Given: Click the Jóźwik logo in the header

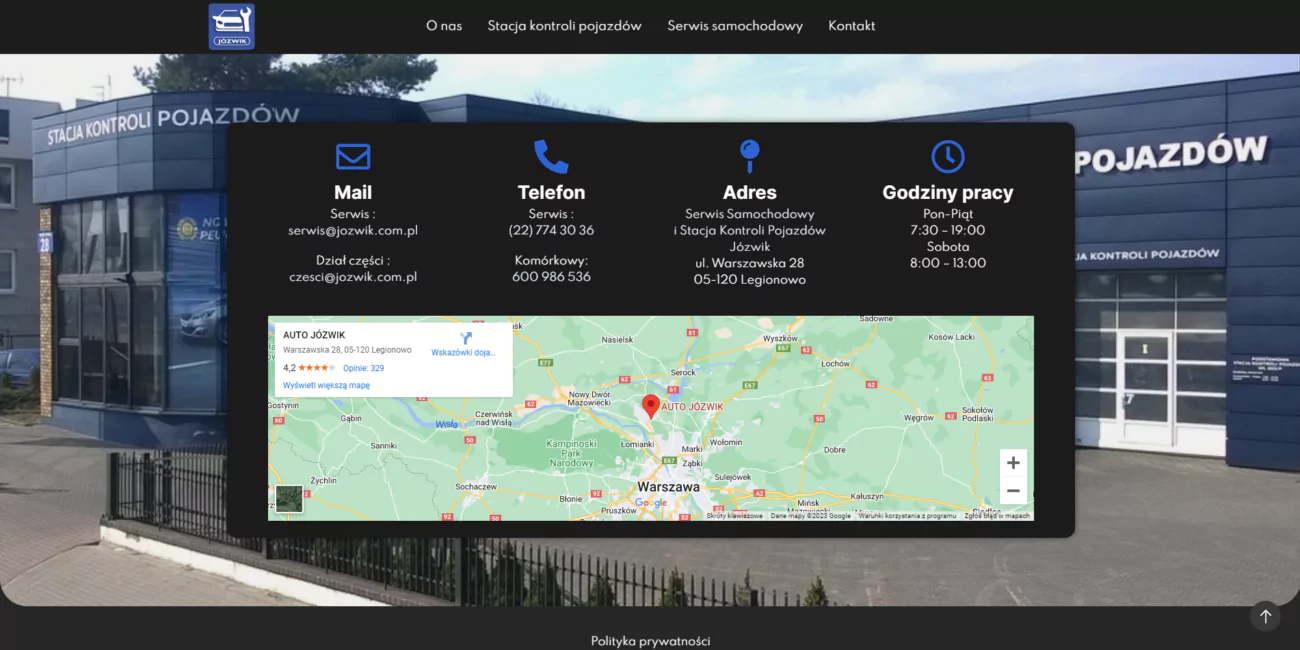Looking at the screenshot, I should tap(231, 26).
